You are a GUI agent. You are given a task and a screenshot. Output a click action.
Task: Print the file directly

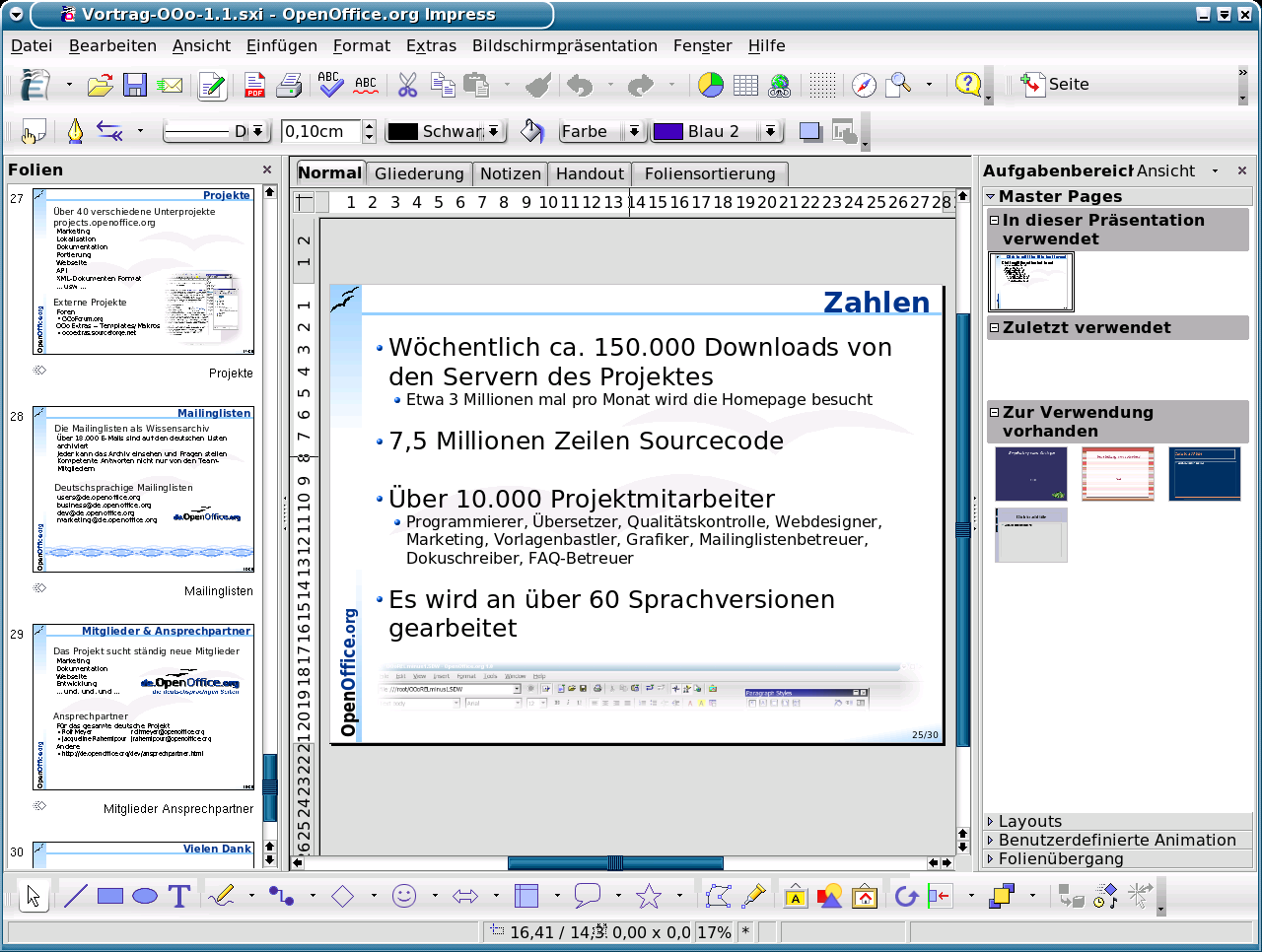[x=289, y=86]
